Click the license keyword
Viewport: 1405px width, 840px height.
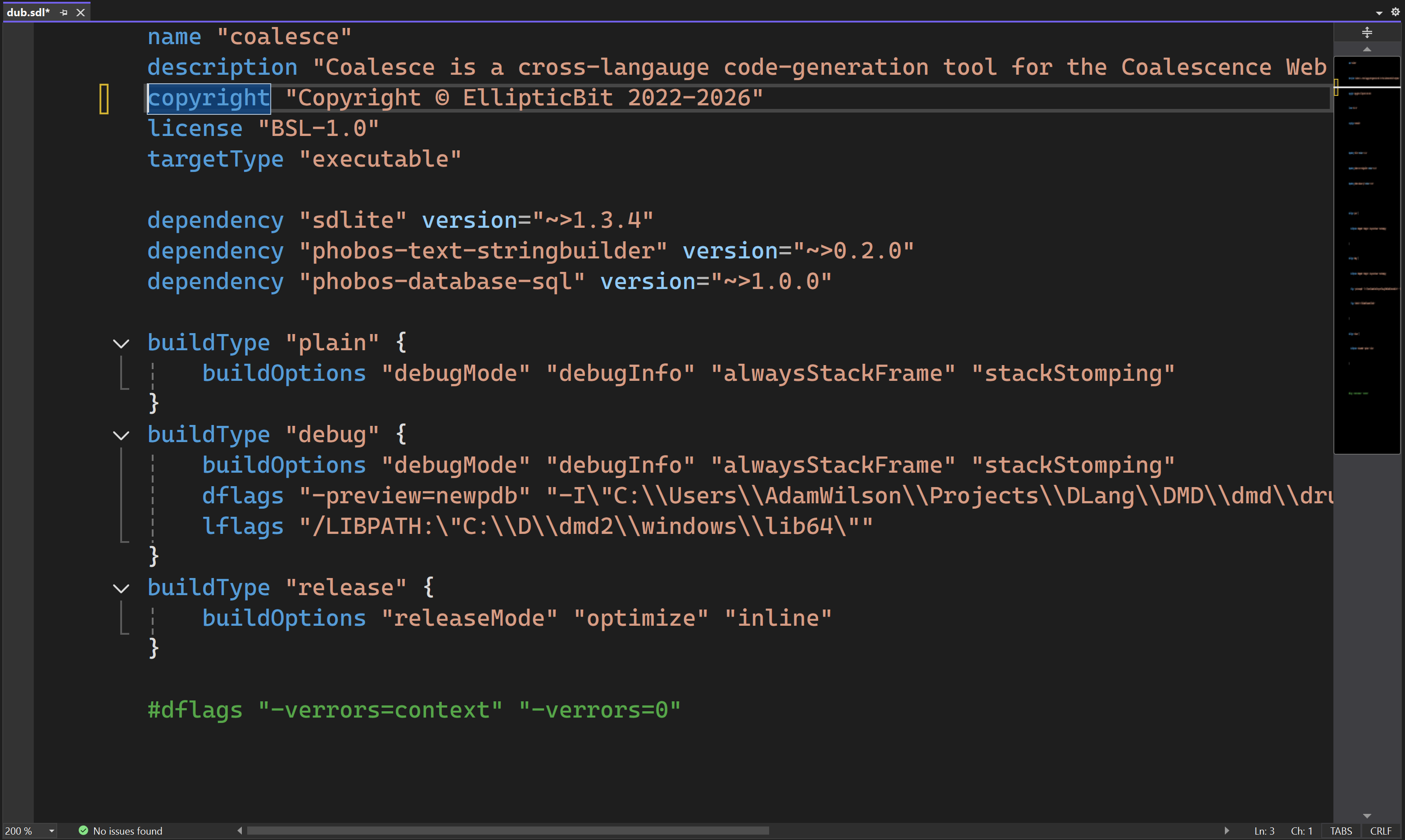click(195, 129)
